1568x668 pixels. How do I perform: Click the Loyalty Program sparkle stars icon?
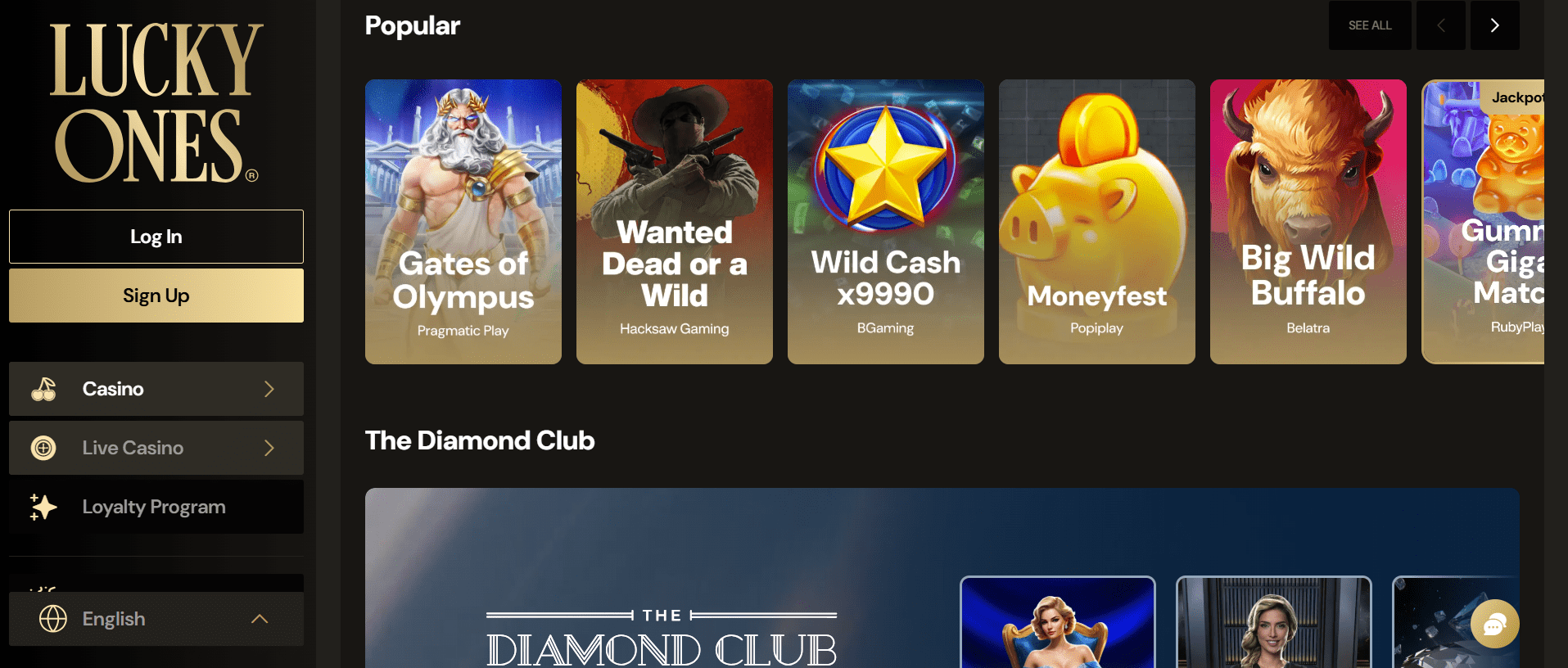(43, 507)
